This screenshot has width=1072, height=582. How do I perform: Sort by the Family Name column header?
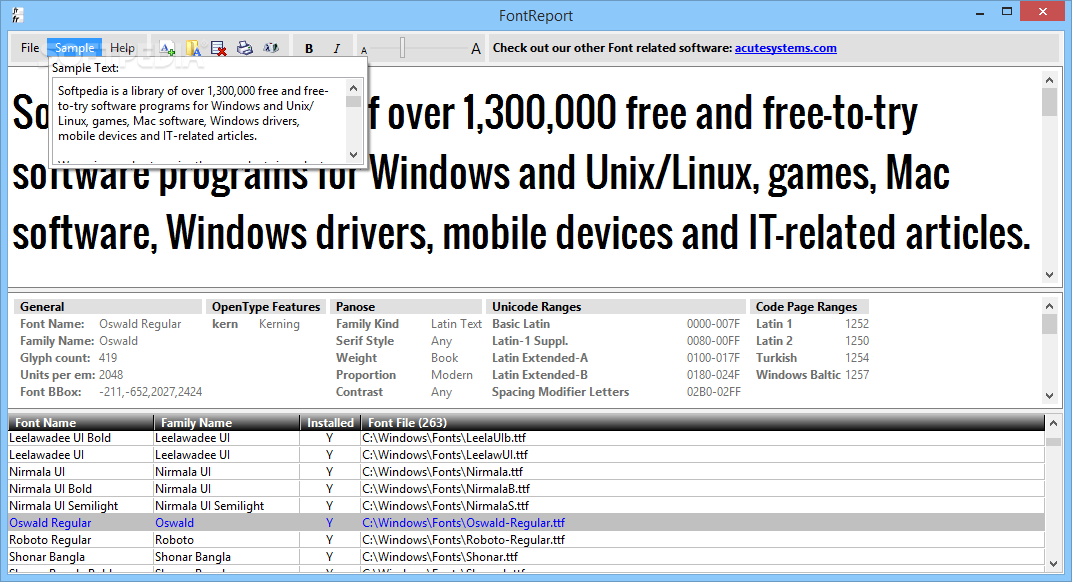click(x=226, y=423)
